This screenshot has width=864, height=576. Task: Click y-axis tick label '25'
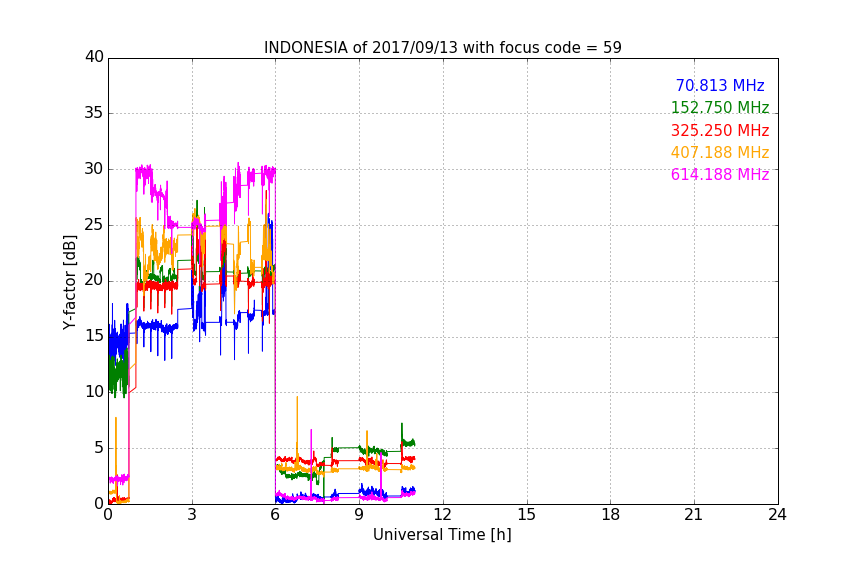coord(94,225)
